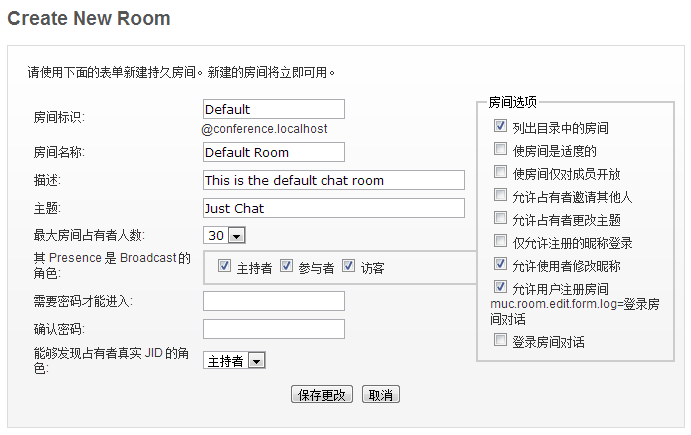Click the 主题 field containing Just Chat
Screen dimensions: 691x435
click(x=334, y=208)
